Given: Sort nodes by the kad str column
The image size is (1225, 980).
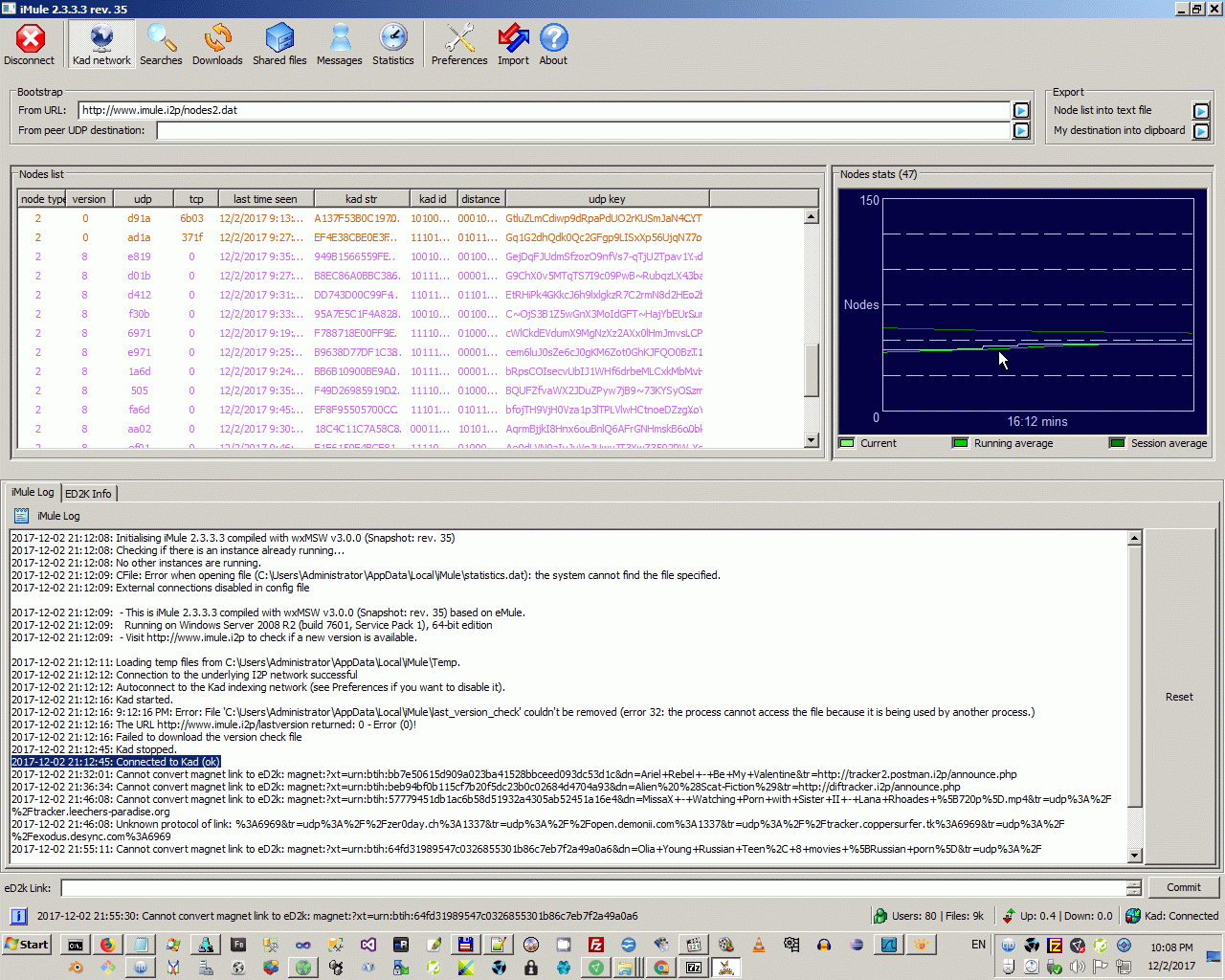Looking at the screenshot, I should 361,199.
